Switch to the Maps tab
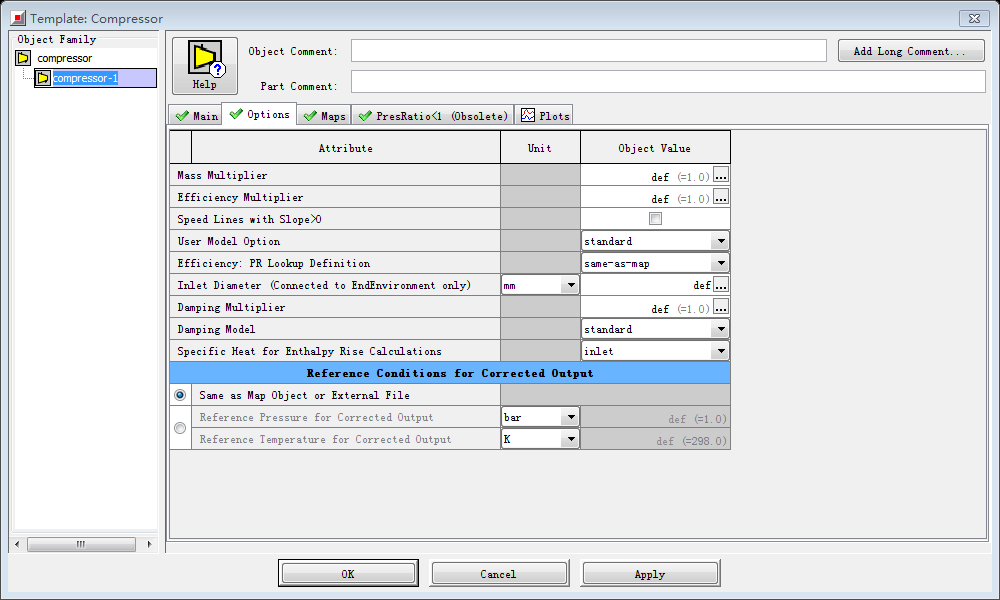 (x=324, y=116)
